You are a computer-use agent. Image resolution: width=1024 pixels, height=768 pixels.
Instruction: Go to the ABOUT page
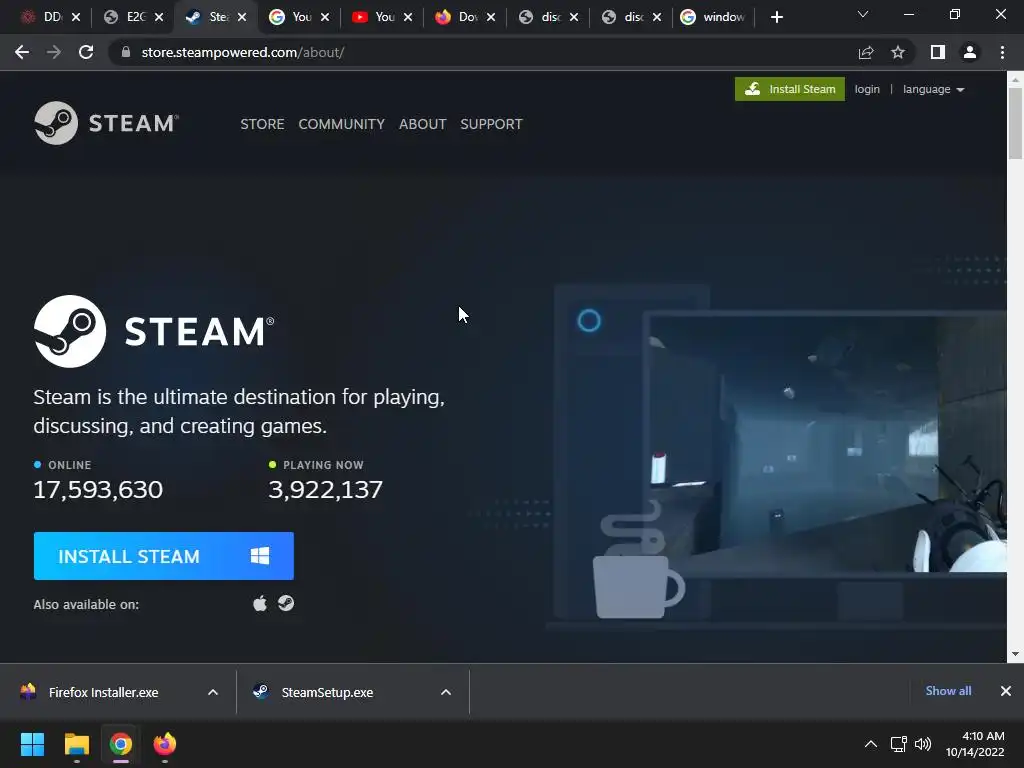[423, 124]
